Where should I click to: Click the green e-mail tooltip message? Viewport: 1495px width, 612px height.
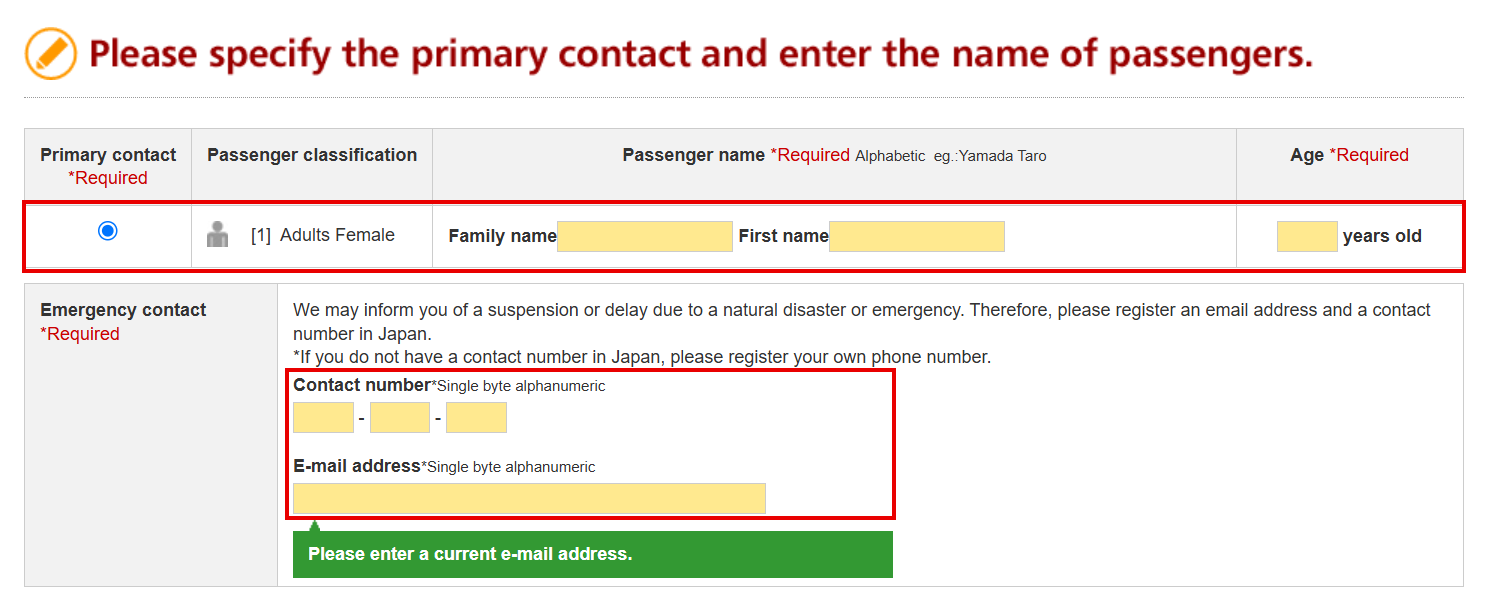592,554
